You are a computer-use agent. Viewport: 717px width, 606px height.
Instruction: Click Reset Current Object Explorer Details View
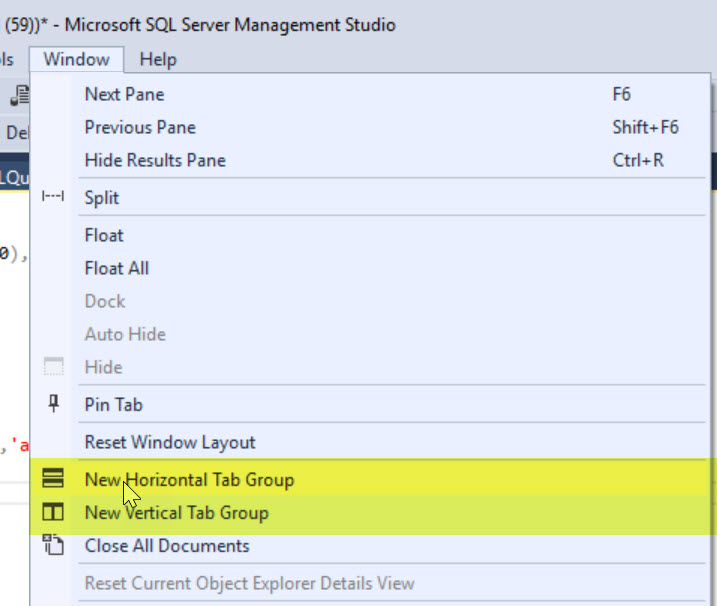[249, 583]
